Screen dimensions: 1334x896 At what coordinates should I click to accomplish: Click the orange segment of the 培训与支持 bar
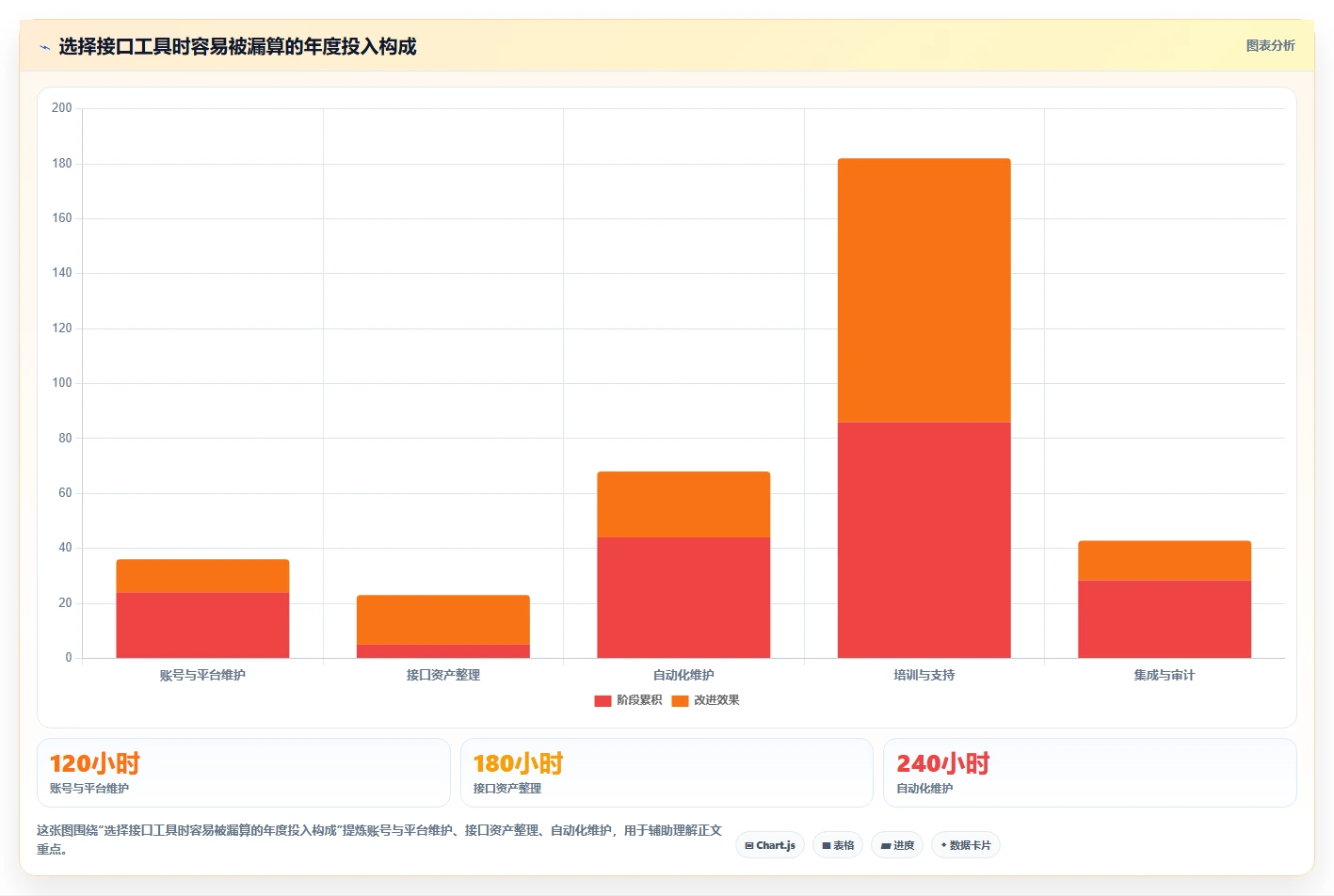tap(924, 290)
